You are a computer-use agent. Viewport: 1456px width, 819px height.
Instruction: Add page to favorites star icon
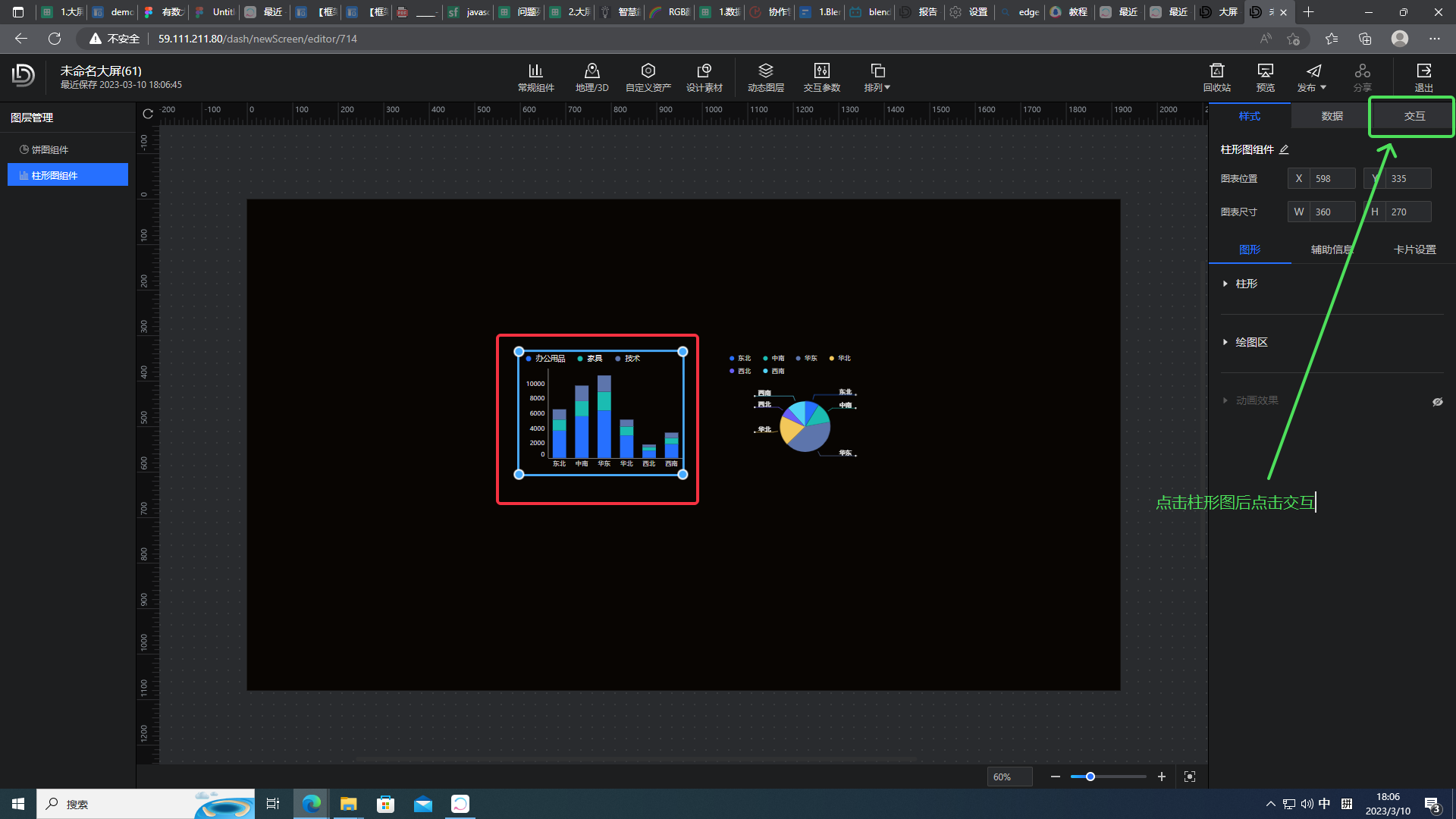(1294, 39)
